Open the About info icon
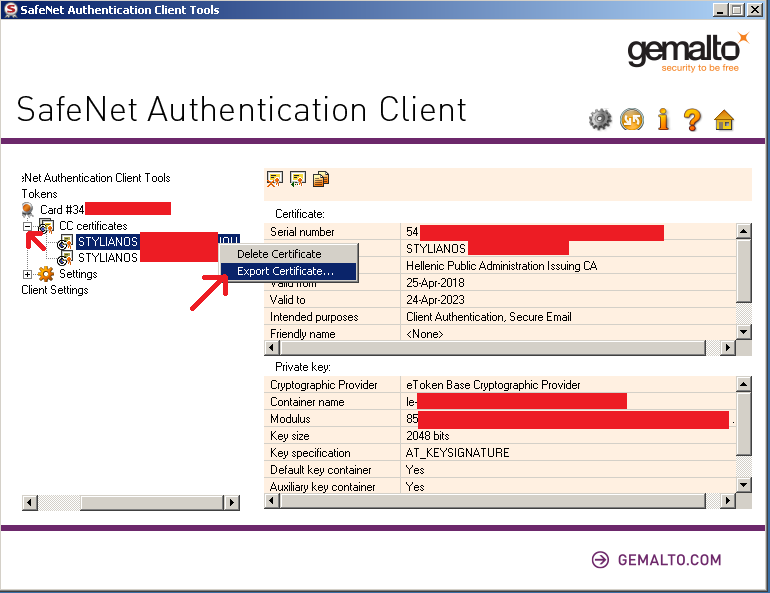Image resolution: width=770 pixels, height=593 pixels. tap(662, 120)
